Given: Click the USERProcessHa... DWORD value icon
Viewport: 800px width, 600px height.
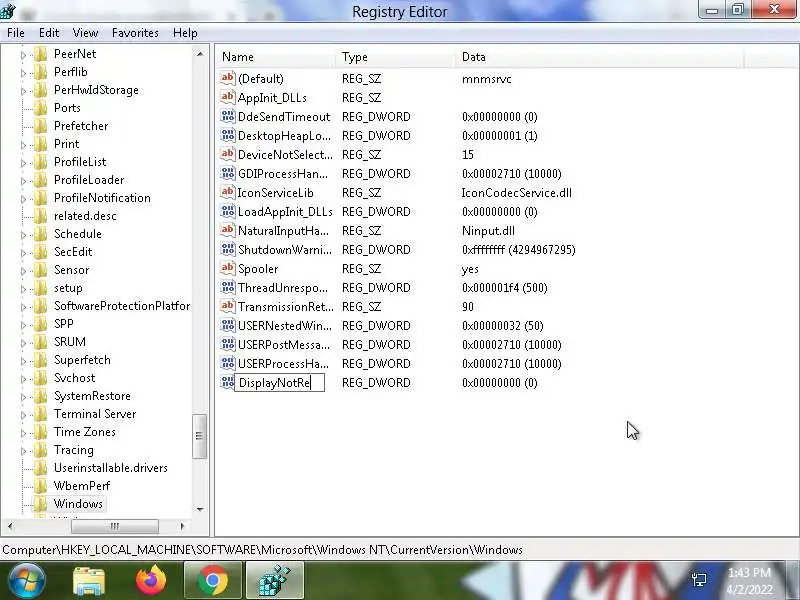Looking at the screenshot, I should (228, 363).
